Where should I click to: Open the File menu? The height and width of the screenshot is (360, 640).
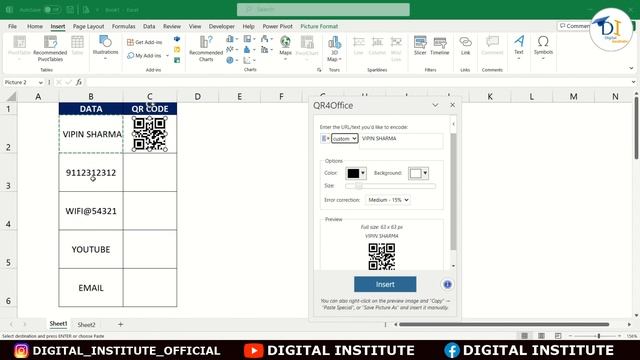[x=13, y=26]
